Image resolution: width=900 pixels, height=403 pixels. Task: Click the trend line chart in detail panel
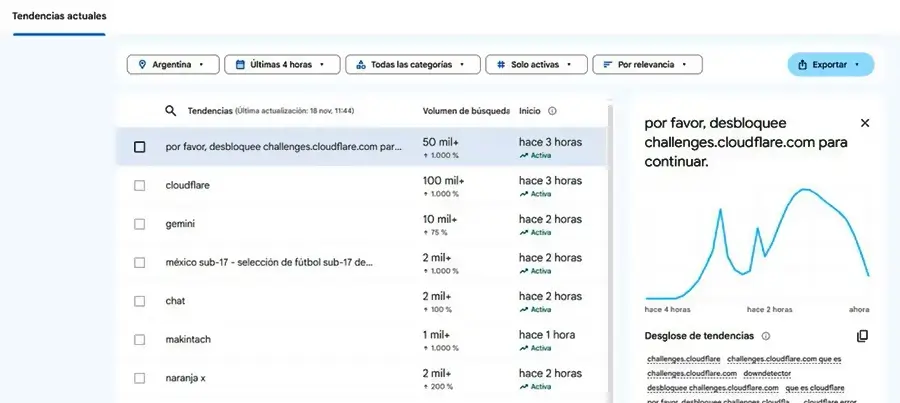click(757, 244)
